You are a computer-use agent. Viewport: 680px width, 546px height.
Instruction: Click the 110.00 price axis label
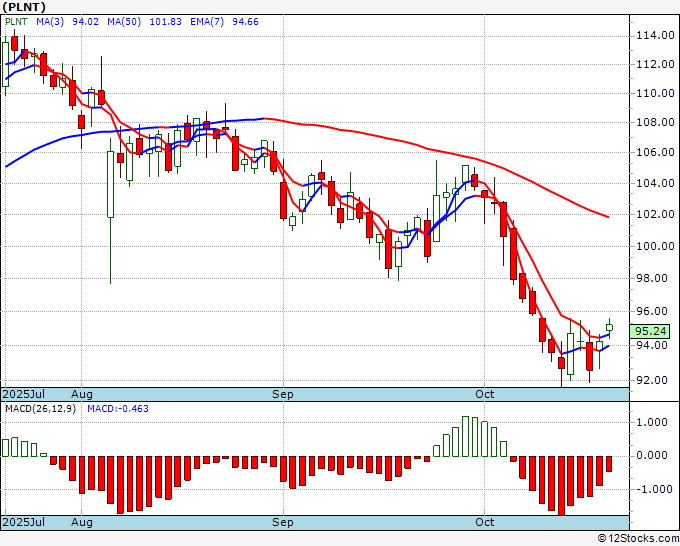coord(655,93)
